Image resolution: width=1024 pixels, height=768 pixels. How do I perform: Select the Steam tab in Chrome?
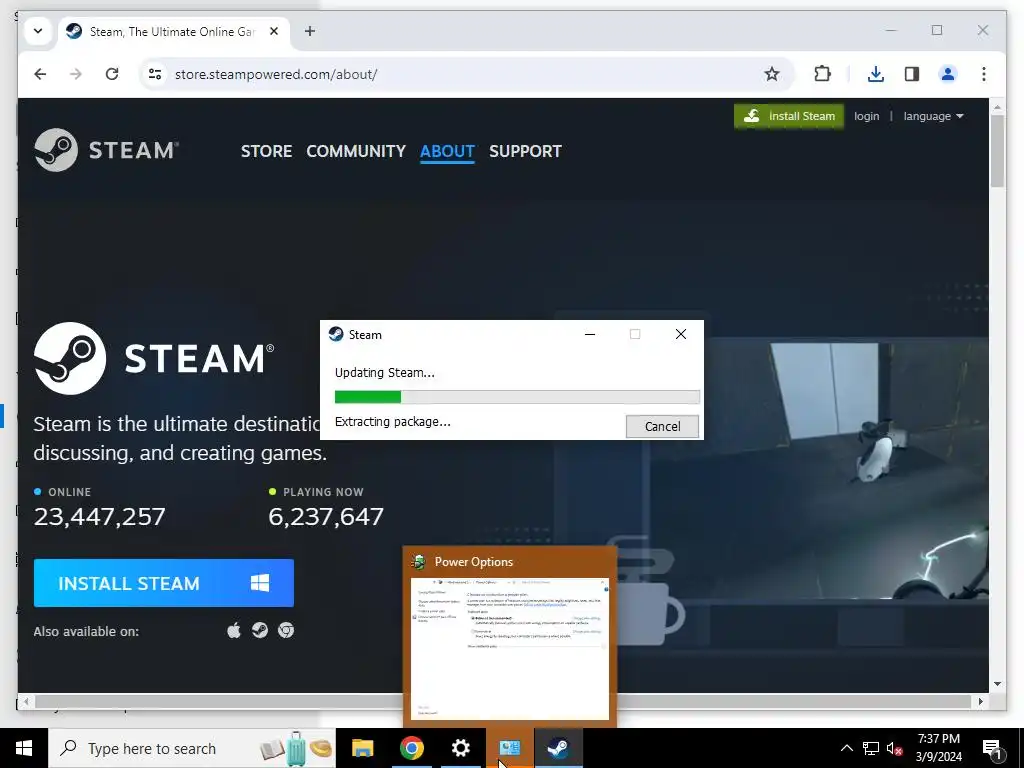(176, 31)
